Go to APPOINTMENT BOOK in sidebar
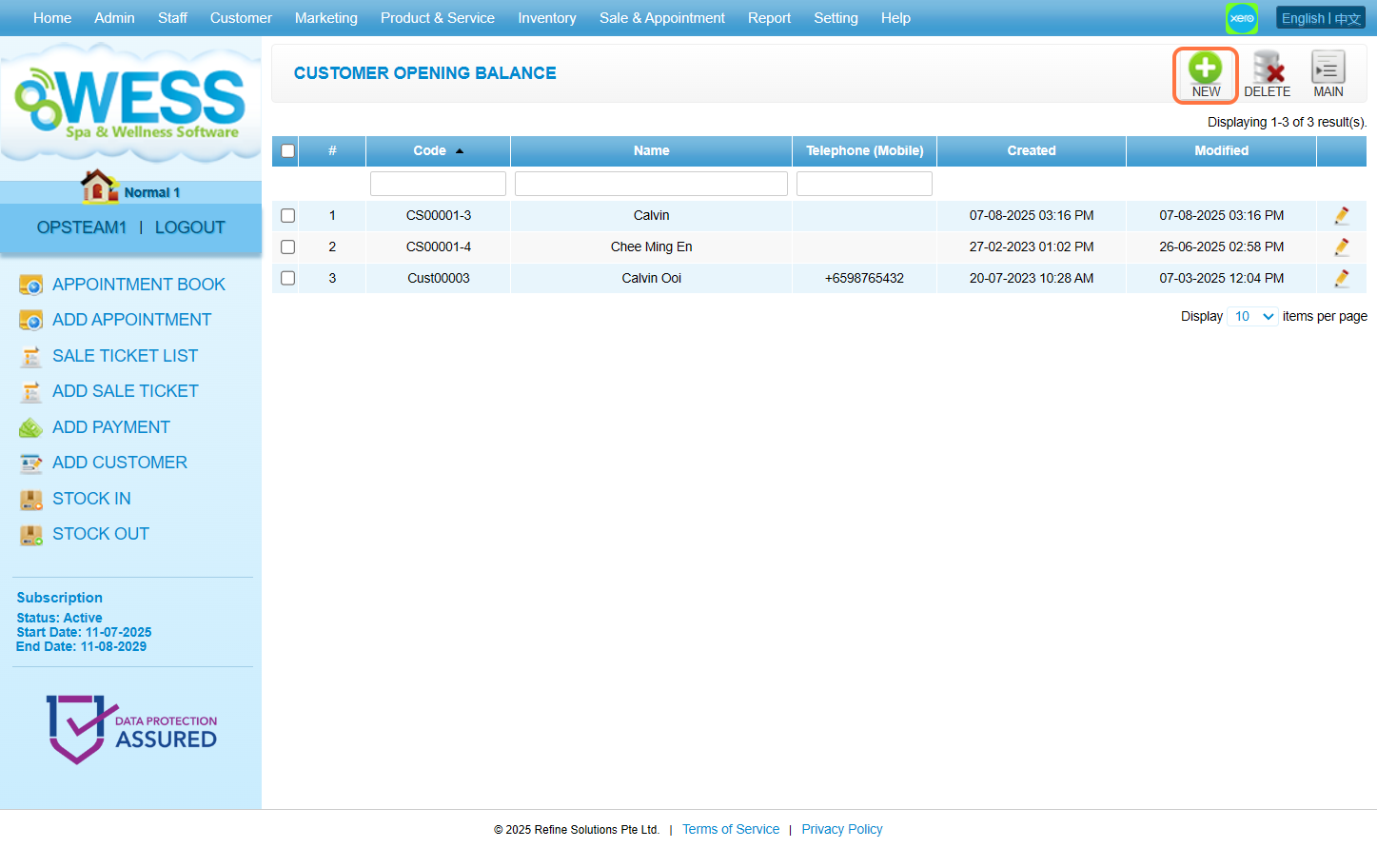 (138, 285)
